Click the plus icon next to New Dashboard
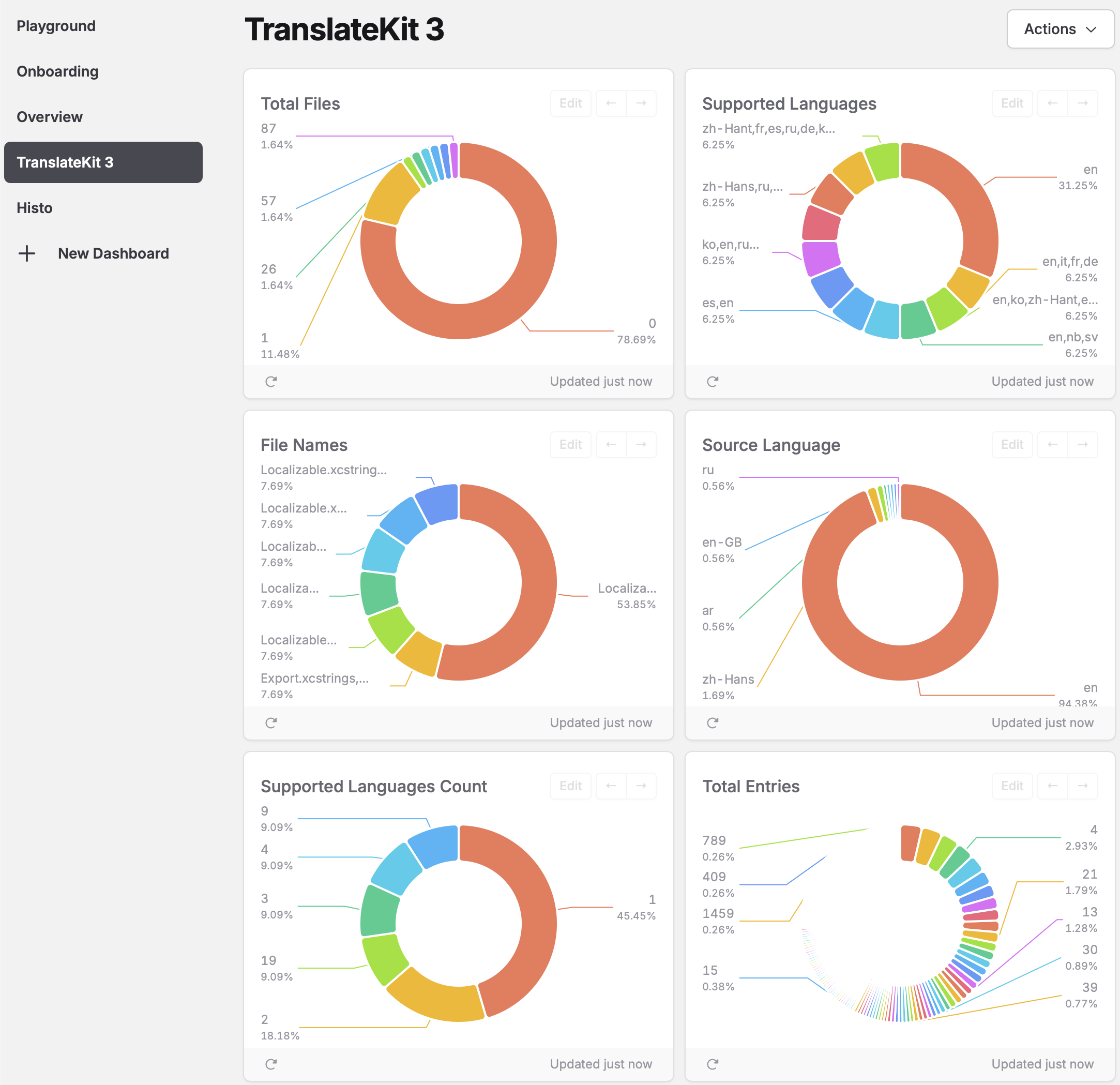This screenshot has width=1120, height=1085. click(x=27, y=253)
